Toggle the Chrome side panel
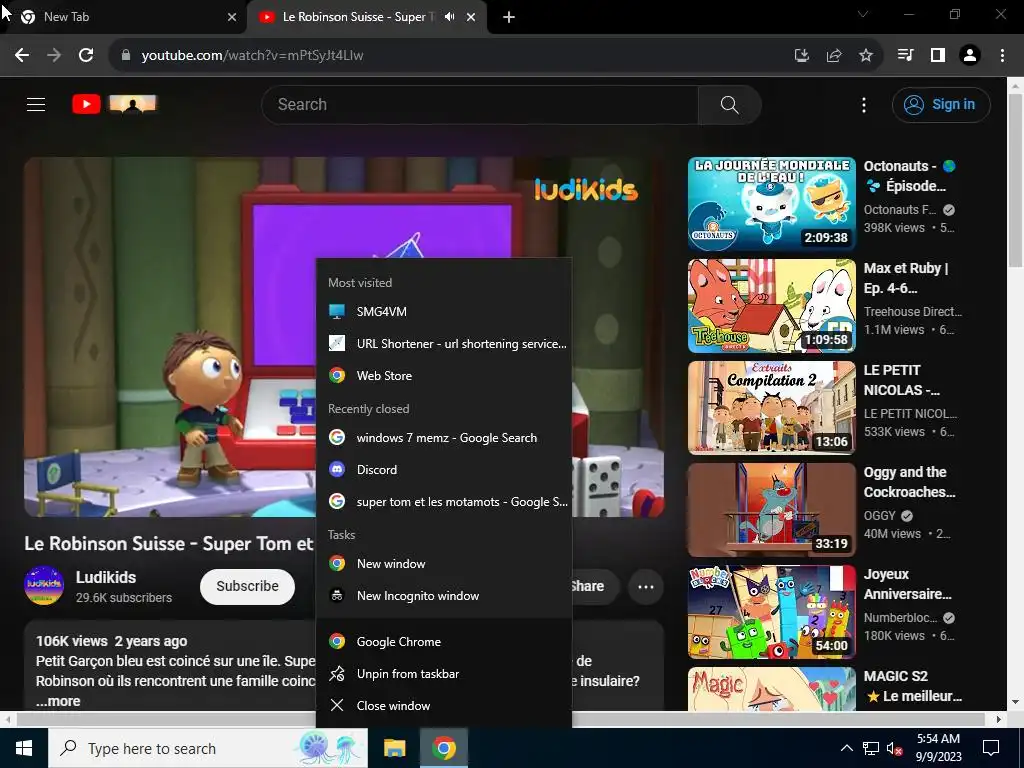 [938, 56]
